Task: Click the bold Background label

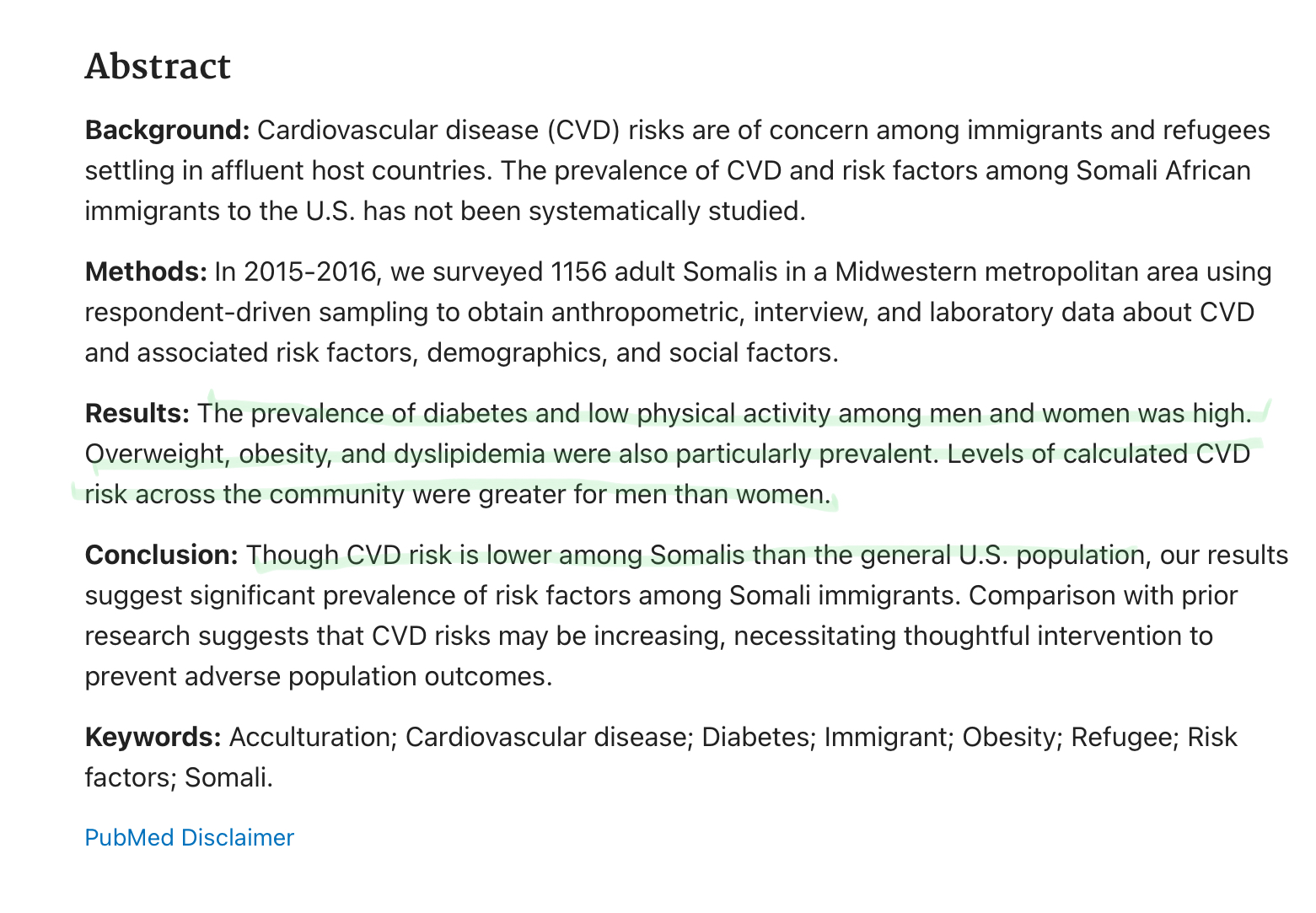Action: [x=168, y=131]
